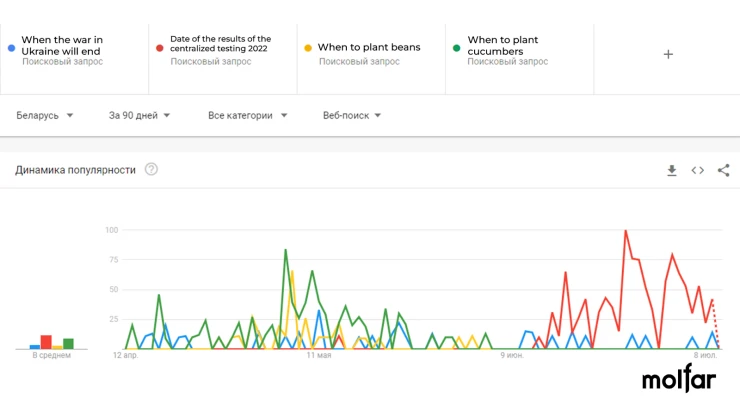Open the embed code icon

tap(698, 170)
